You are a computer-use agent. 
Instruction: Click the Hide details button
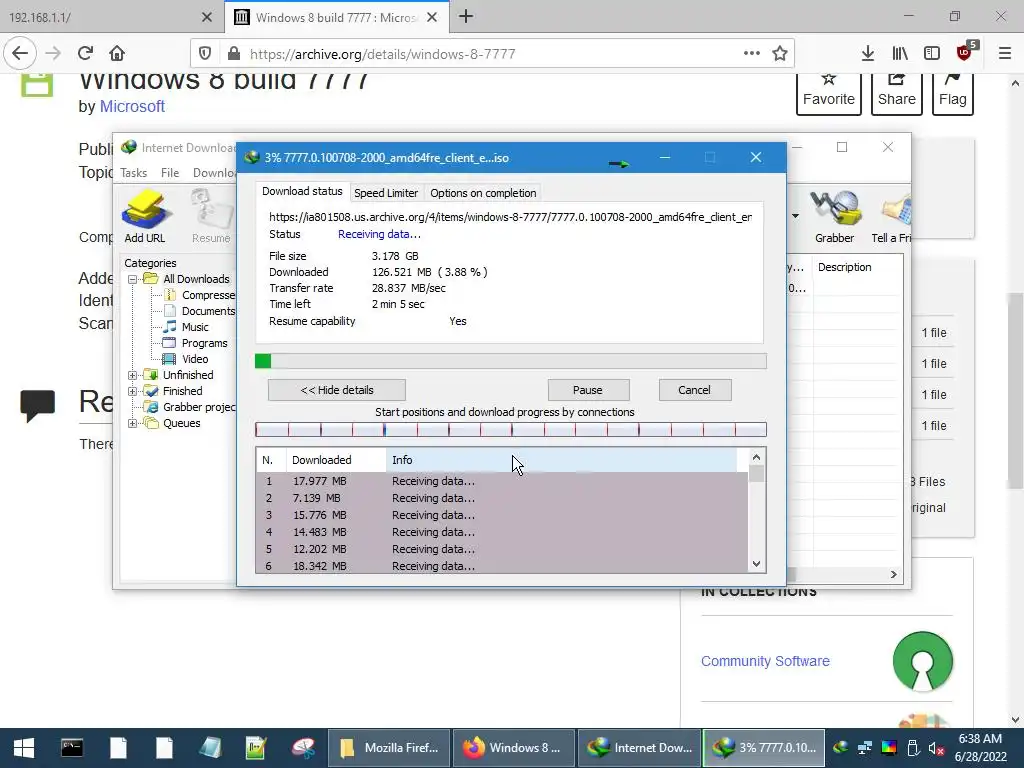337,390
